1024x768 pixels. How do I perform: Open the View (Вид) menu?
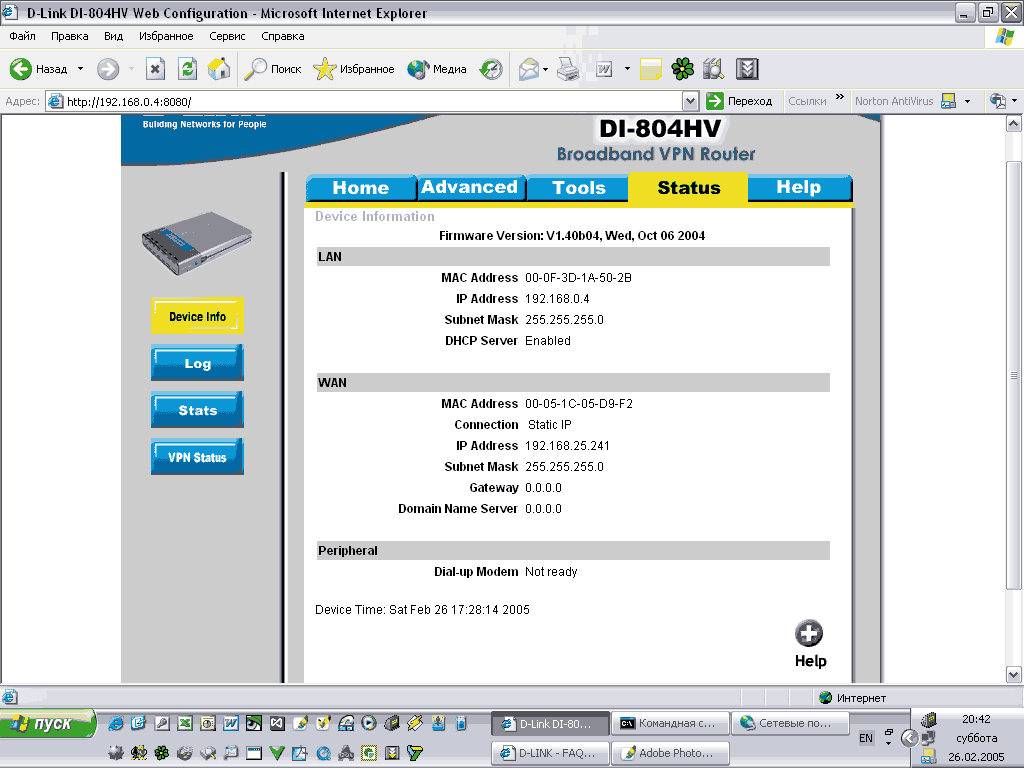[114, 36]
